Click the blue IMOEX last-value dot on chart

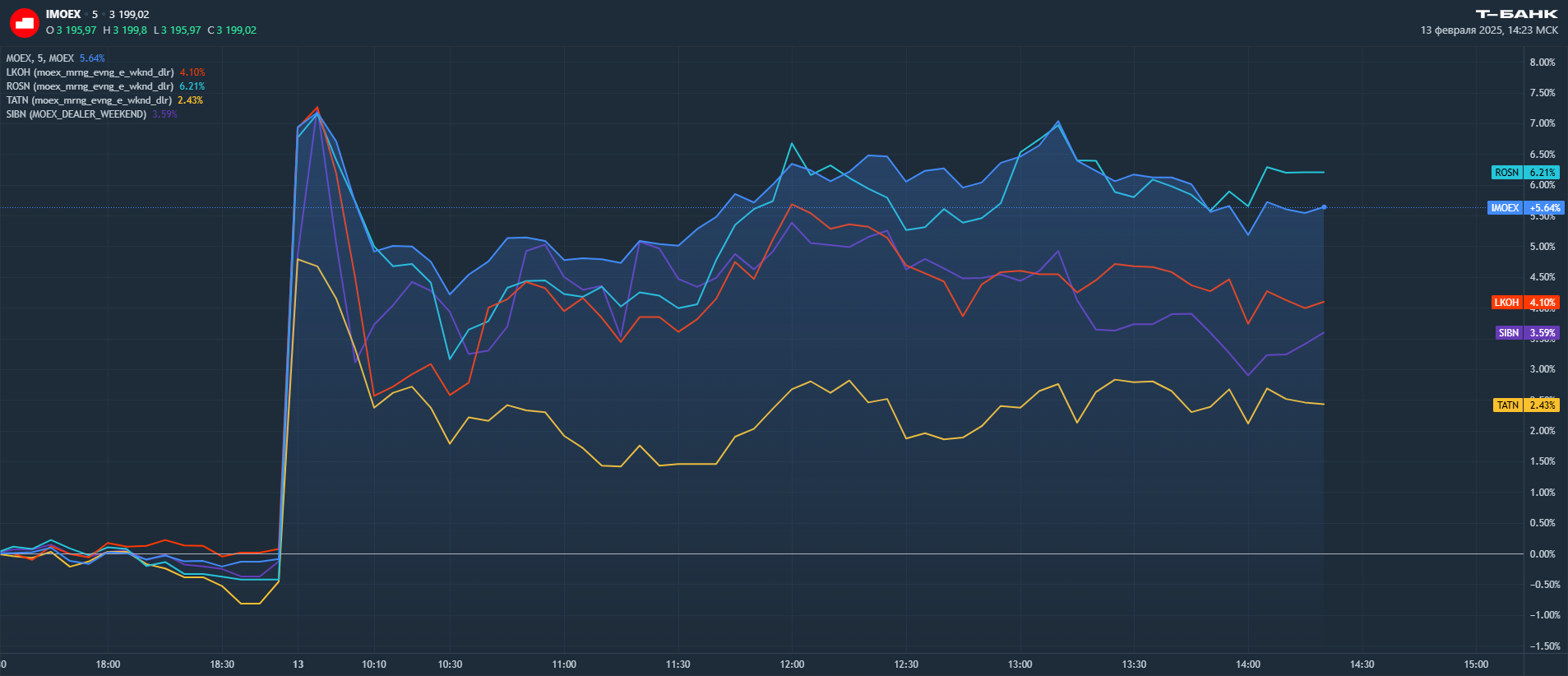tap(1324, 207)
